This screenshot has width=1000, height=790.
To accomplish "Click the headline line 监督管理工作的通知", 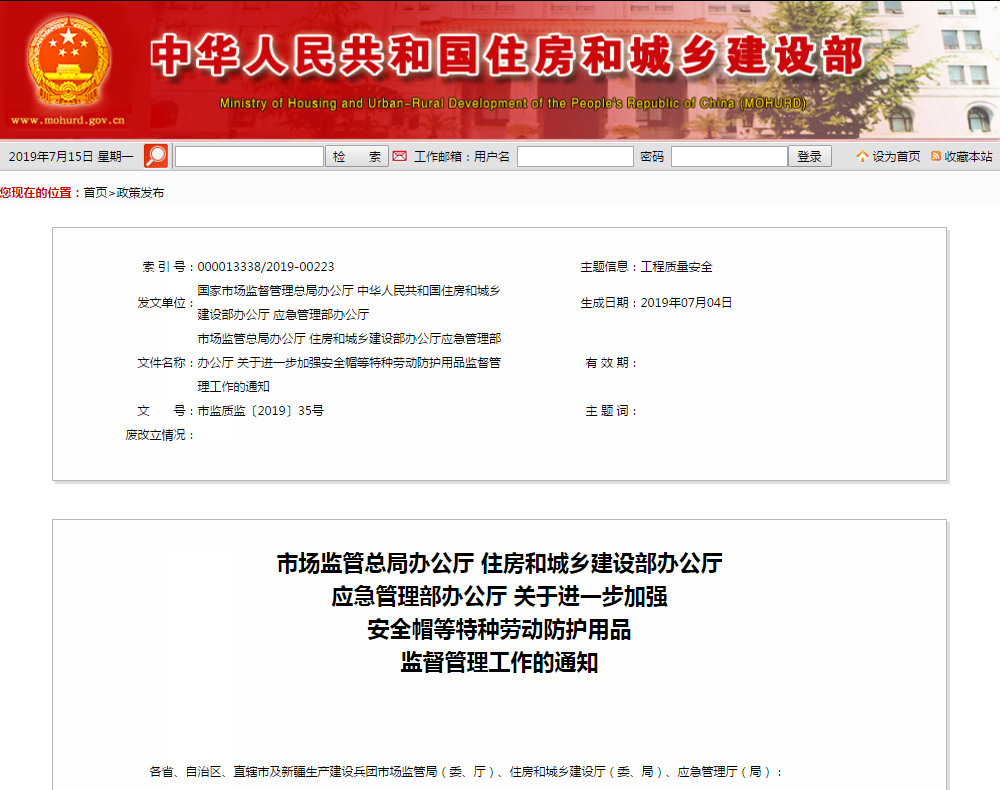I will tap(499, 663).
